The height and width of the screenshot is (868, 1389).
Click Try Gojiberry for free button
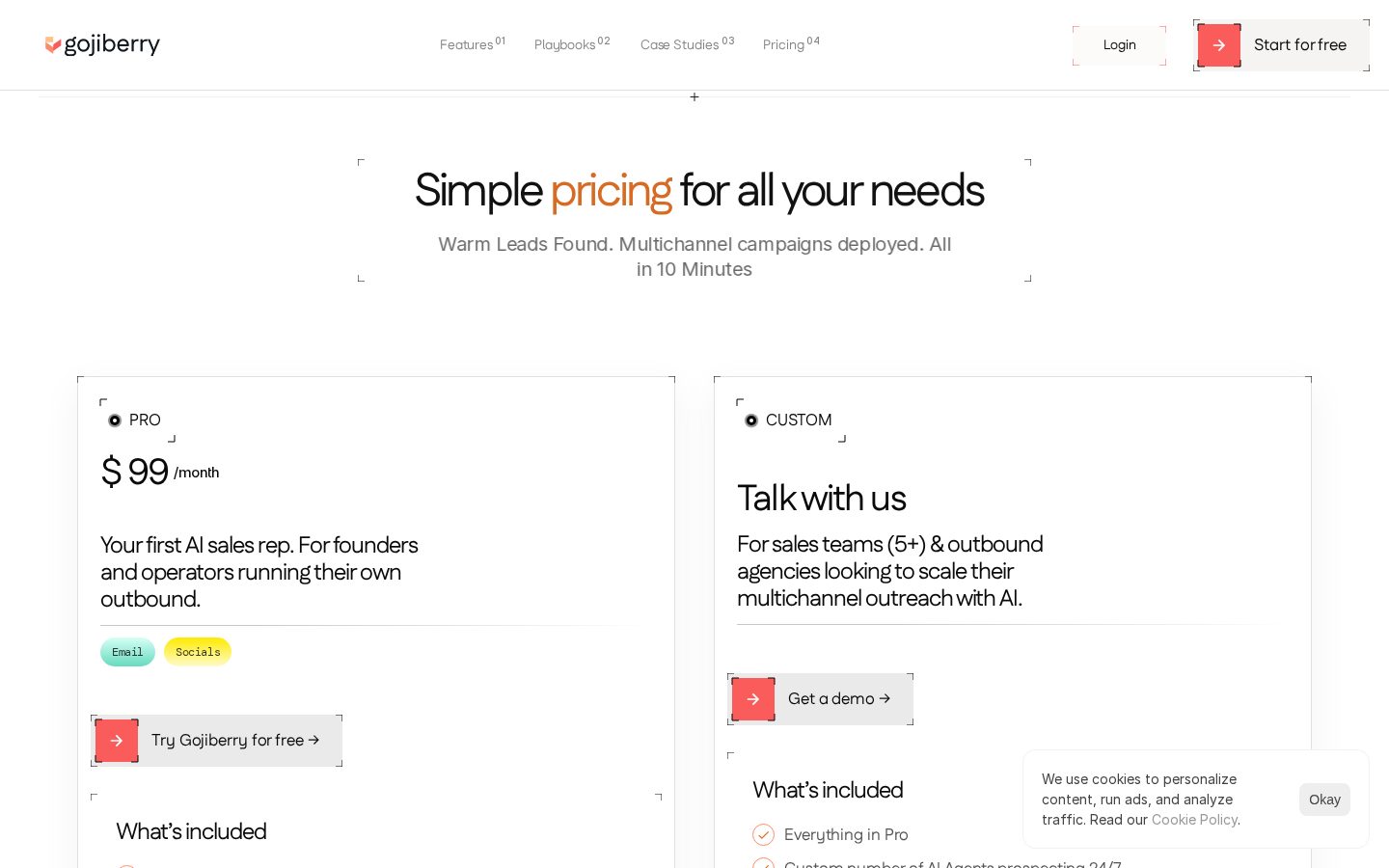point(217,741)
